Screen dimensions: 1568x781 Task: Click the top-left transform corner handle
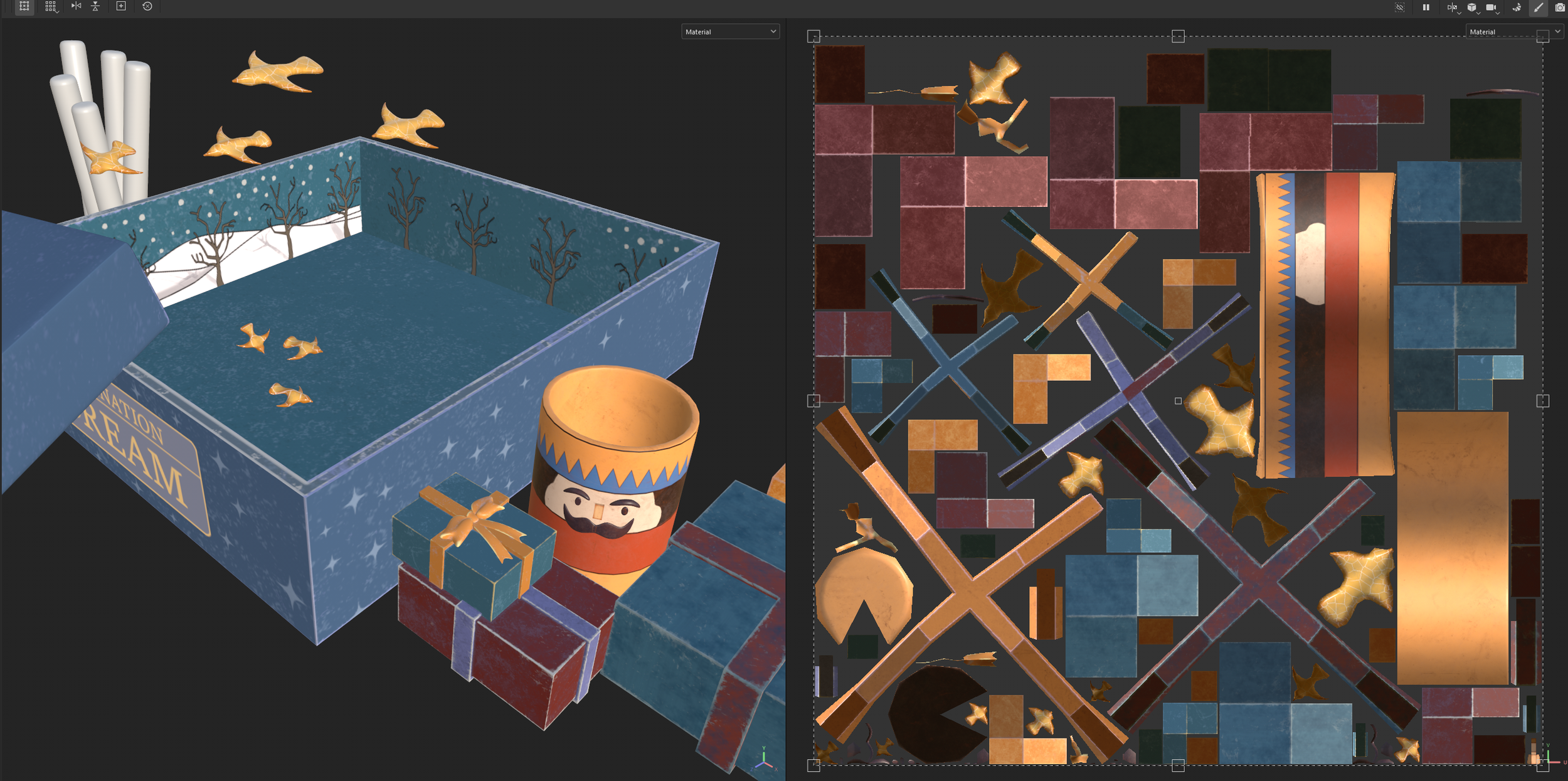pyautogui.click(x=813, y=36)
